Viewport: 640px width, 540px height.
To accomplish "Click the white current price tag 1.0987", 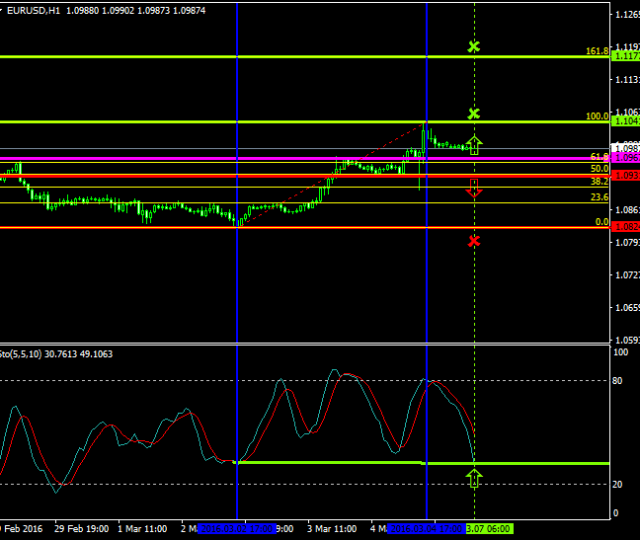I will click(x=625, y=147).
